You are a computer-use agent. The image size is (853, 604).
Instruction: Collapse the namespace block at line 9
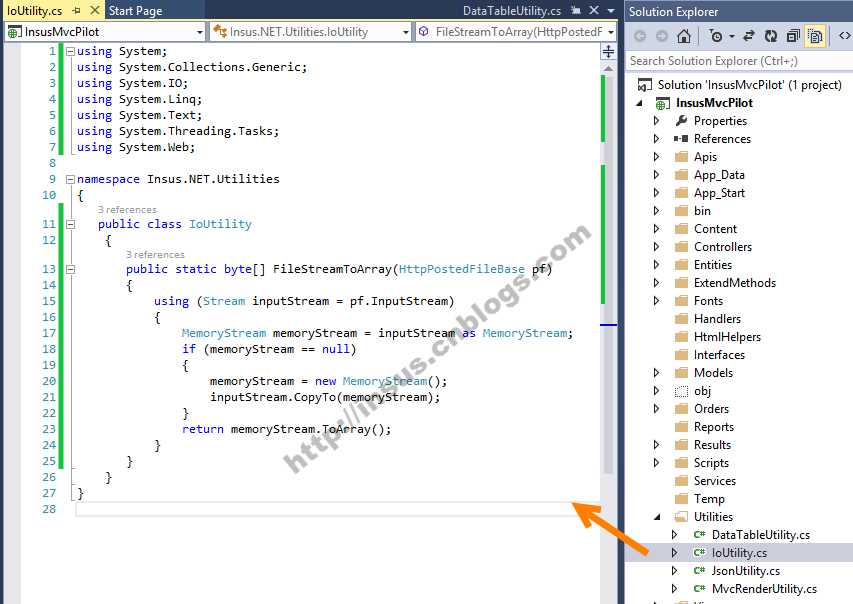tap(70, 179)
